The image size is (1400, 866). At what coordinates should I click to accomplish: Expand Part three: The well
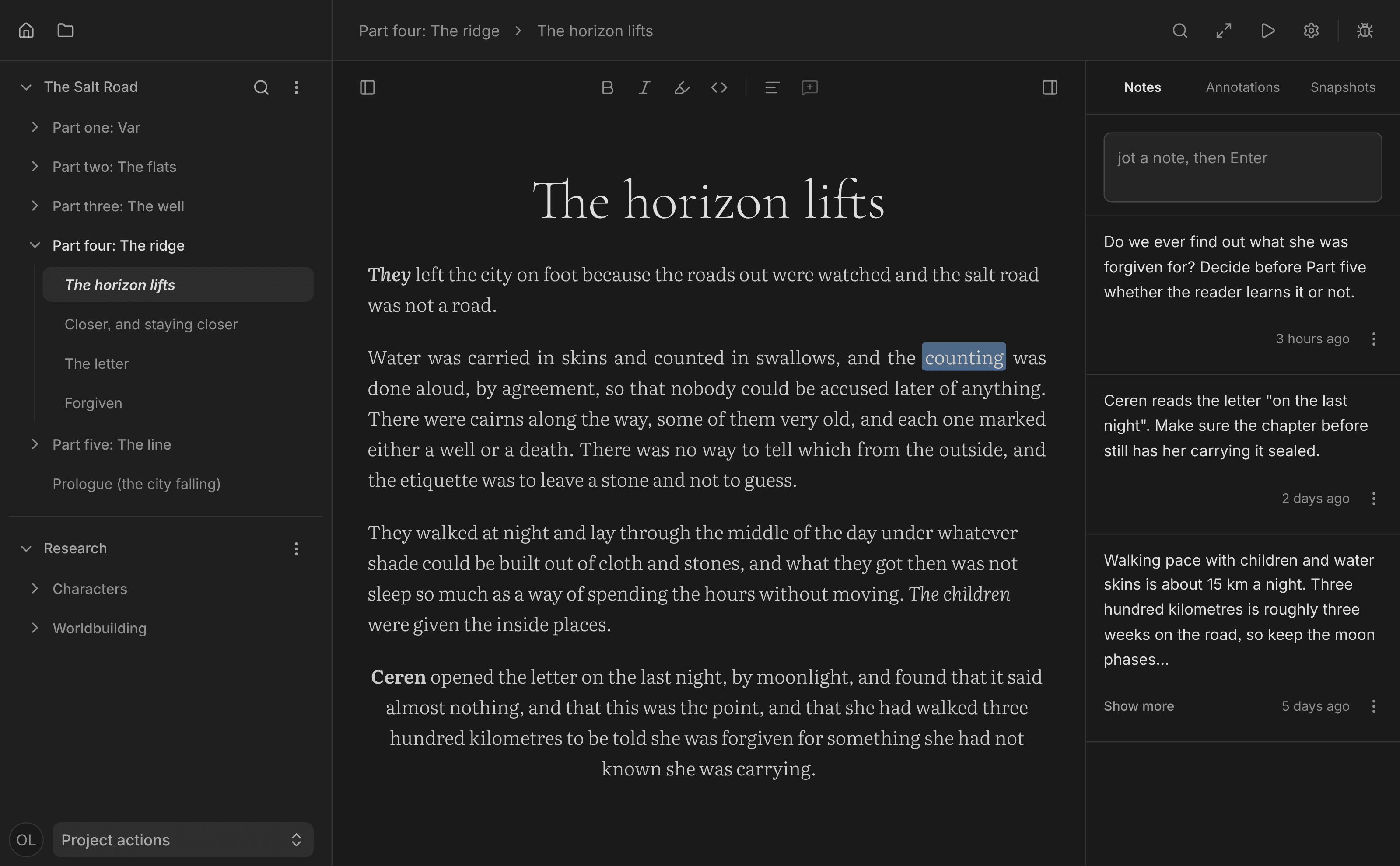coord(35,206)
